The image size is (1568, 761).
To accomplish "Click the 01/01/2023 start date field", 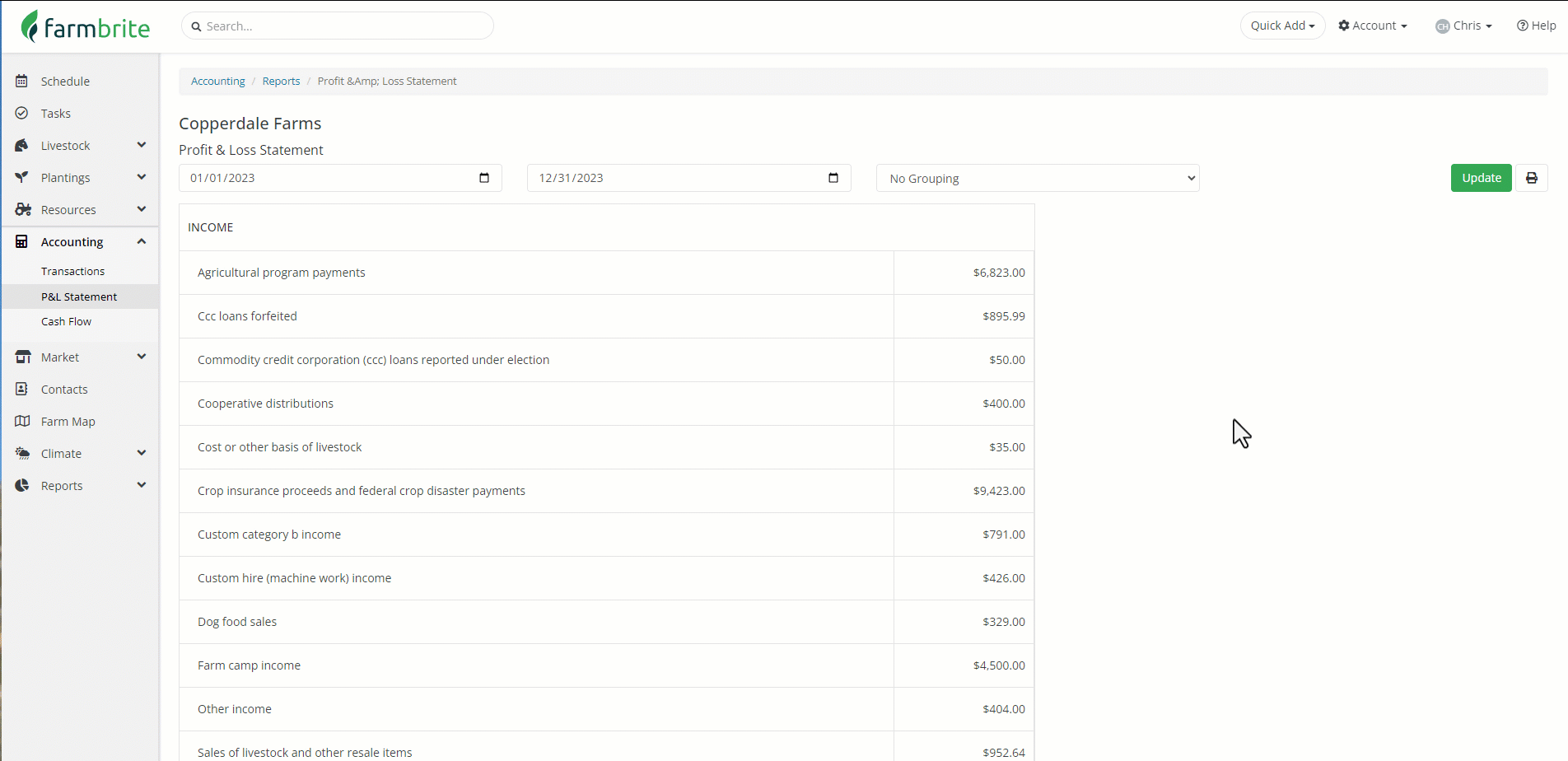I will [x=340, y=178].
